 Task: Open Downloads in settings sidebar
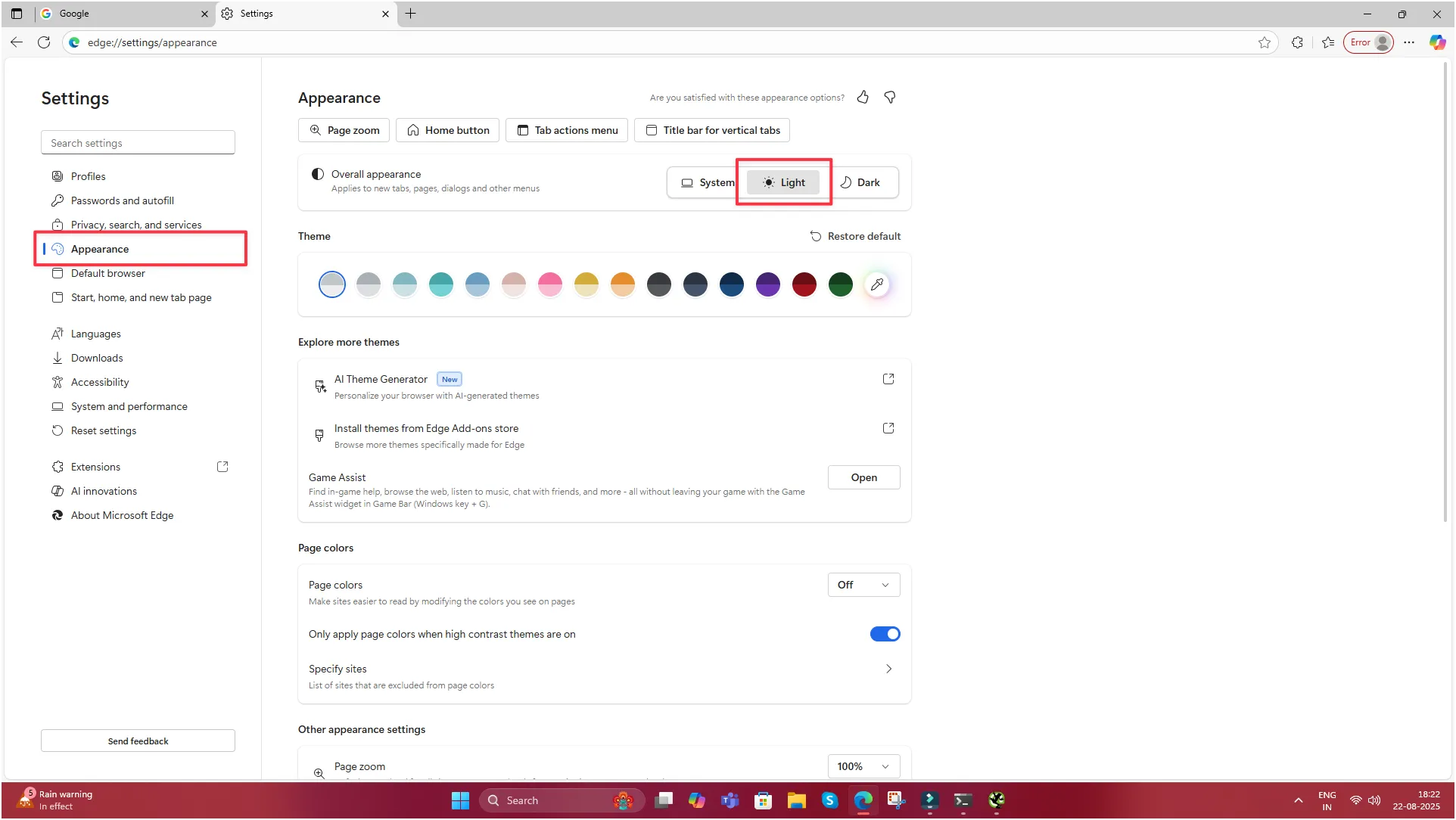coord(97,358)
